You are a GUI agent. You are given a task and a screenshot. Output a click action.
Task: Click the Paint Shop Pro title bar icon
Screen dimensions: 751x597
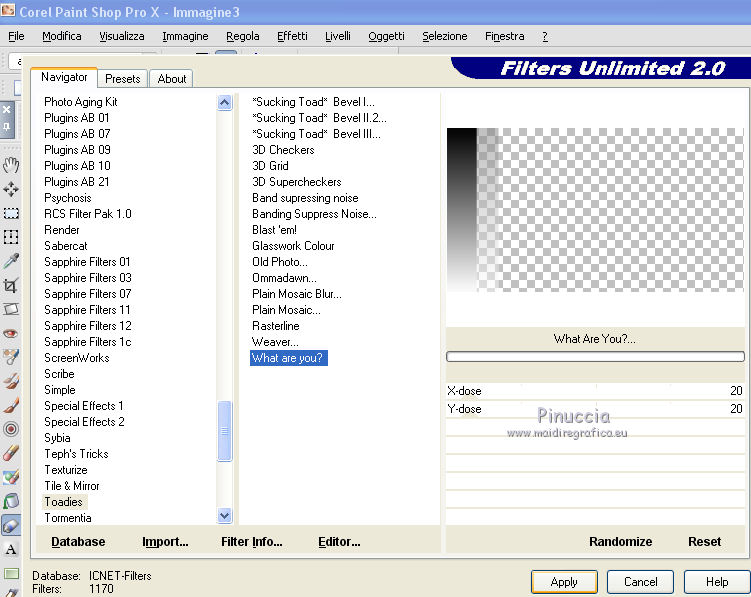[8, 10]
